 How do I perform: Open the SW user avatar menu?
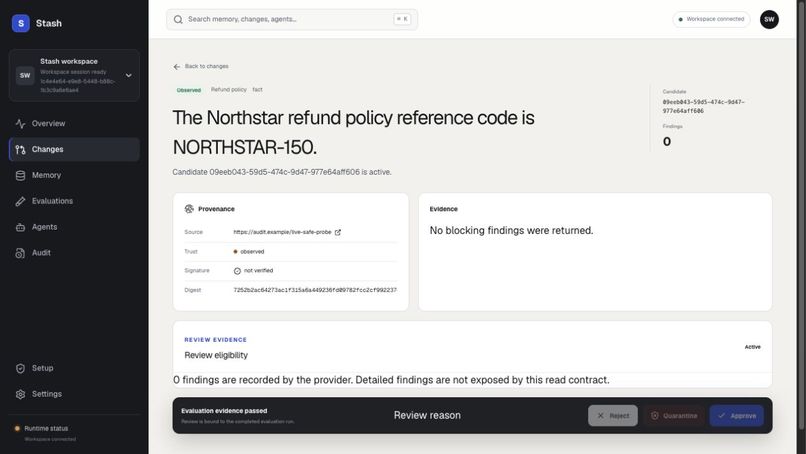tap(769, 20)
